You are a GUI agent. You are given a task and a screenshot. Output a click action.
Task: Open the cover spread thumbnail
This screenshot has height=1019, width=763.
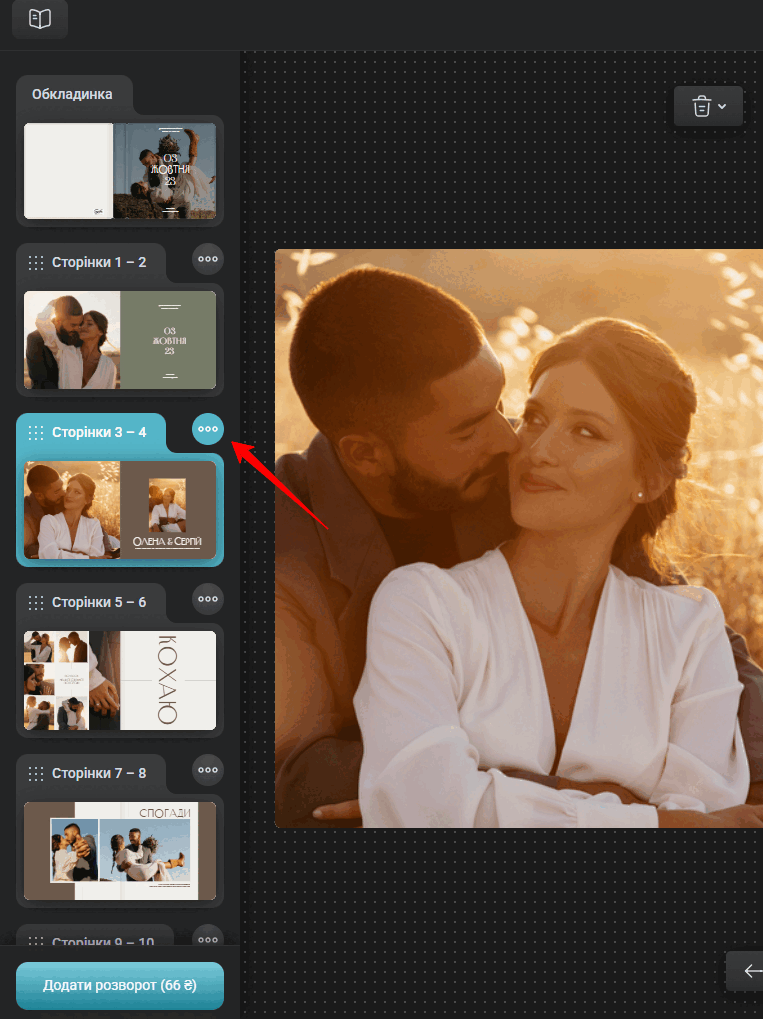[x=120, y=171]
